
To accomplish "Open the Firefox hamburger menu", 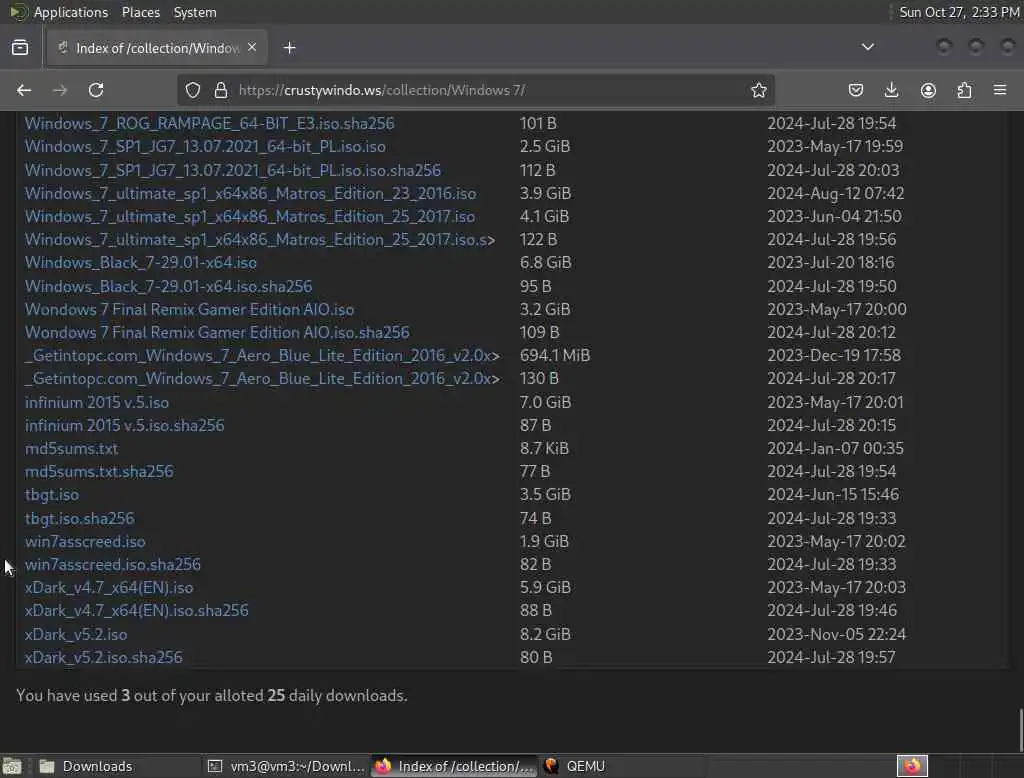I will (1000, 90).
